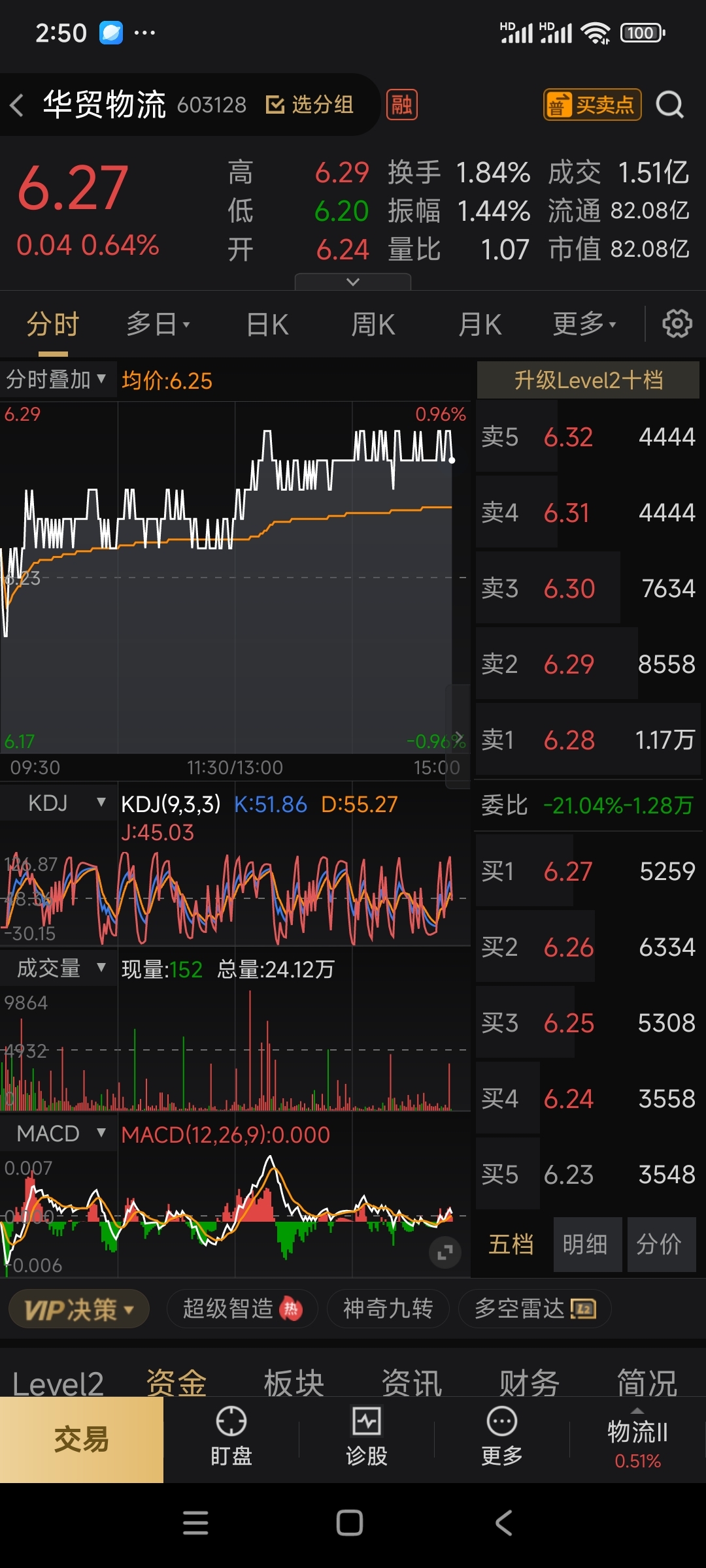Open the MACD indicator dropdown
This screenshot has width=706, height=1568.
[x=59, y=1134]
